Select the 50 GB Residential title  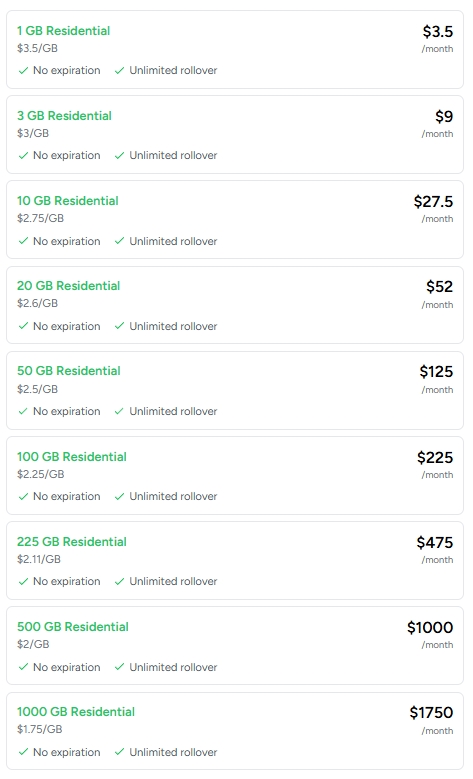point(69,371)
